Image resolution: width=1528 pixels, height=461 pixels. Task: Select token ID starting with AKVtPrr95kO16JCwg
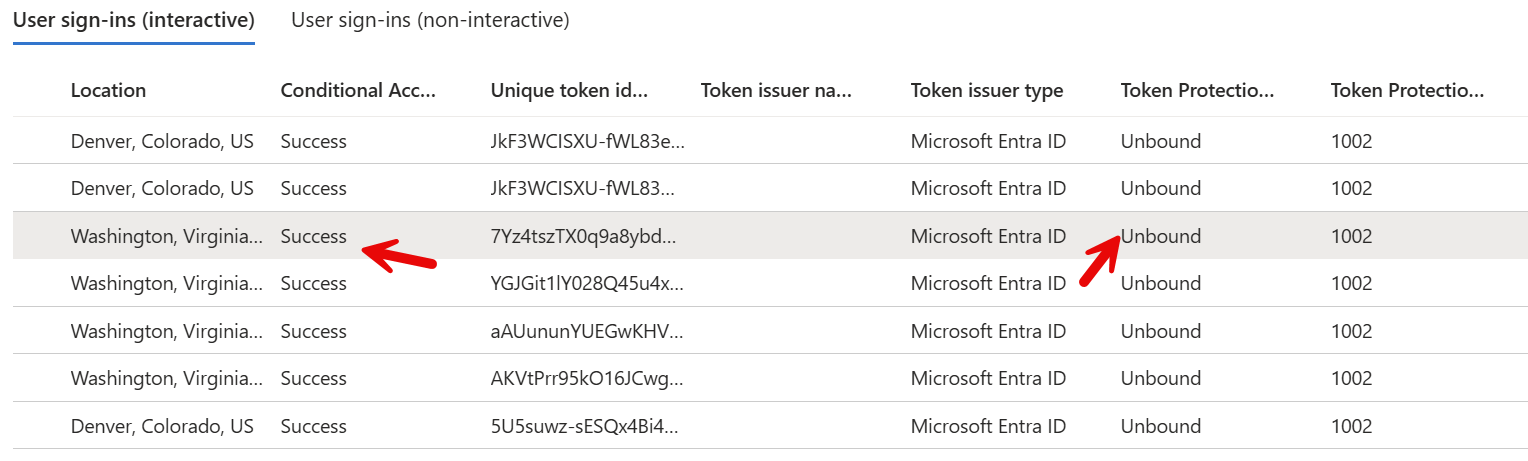coord(585,378)
